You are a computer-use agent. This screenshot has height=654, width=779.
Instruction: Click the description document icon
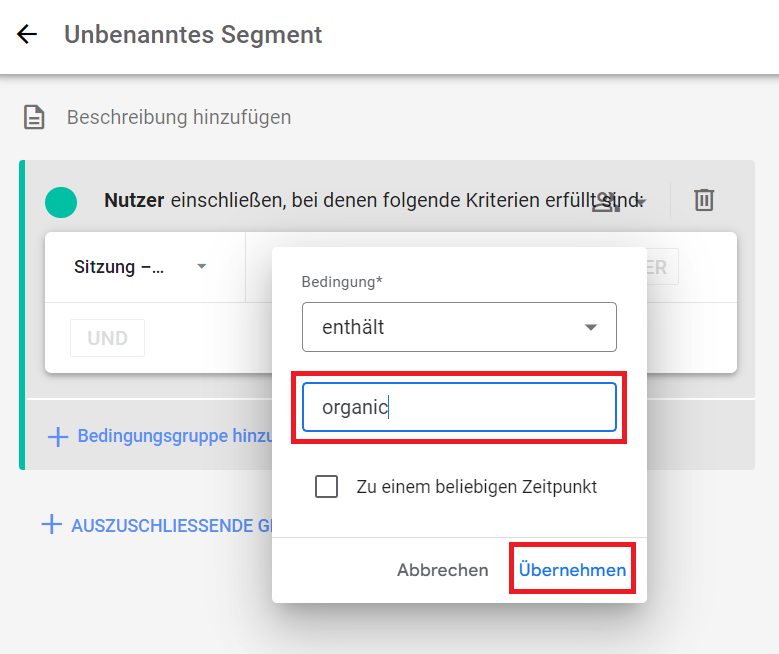[34, 117]
